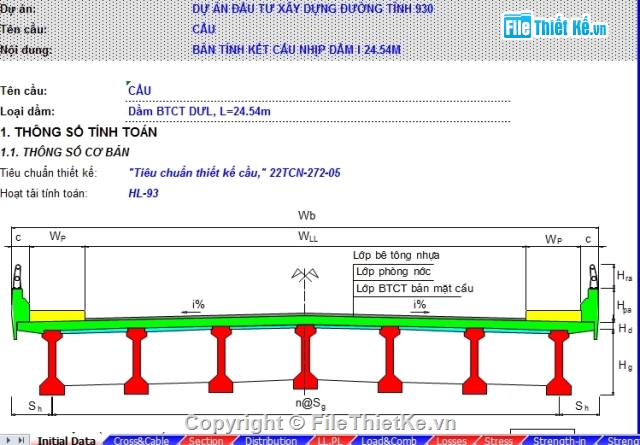Viewport: 640px width, 445px height.
Task: Open the Load&Comb sheet tab
Action: pos(388,441)
